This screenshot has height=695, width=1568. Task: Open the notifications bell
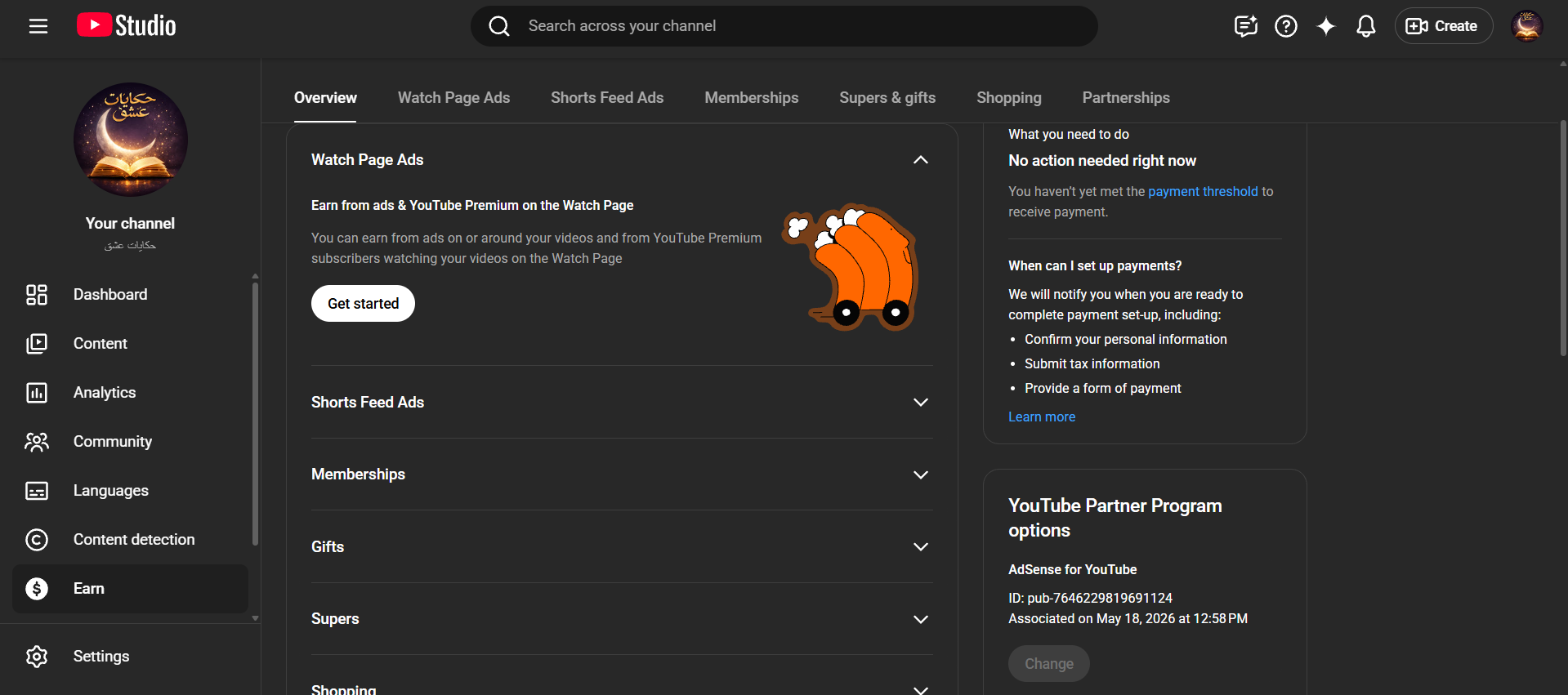(1366, 26)
